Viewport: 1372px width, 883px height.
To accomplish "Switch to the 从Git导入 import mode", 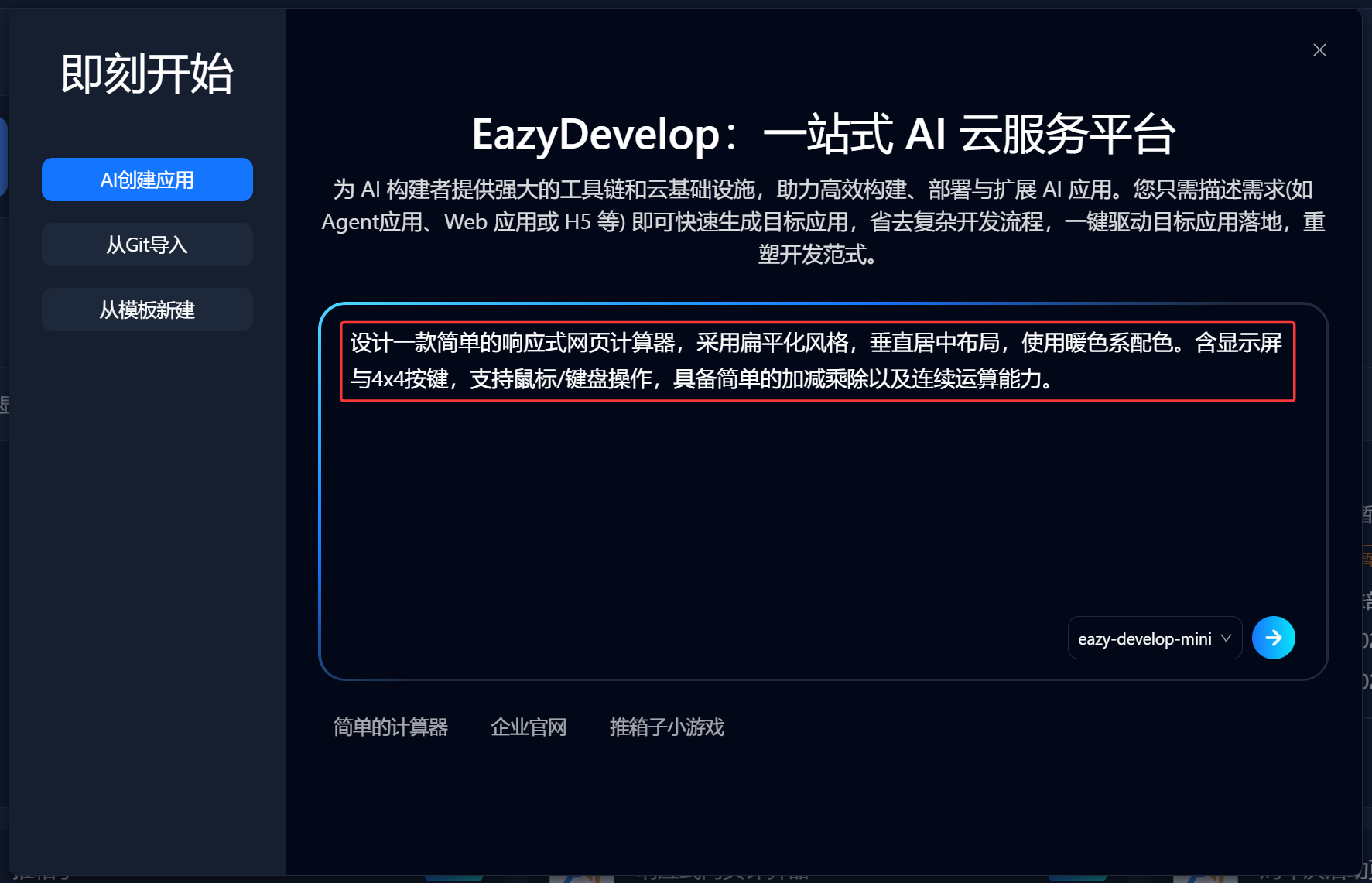I will click(147, 244).
